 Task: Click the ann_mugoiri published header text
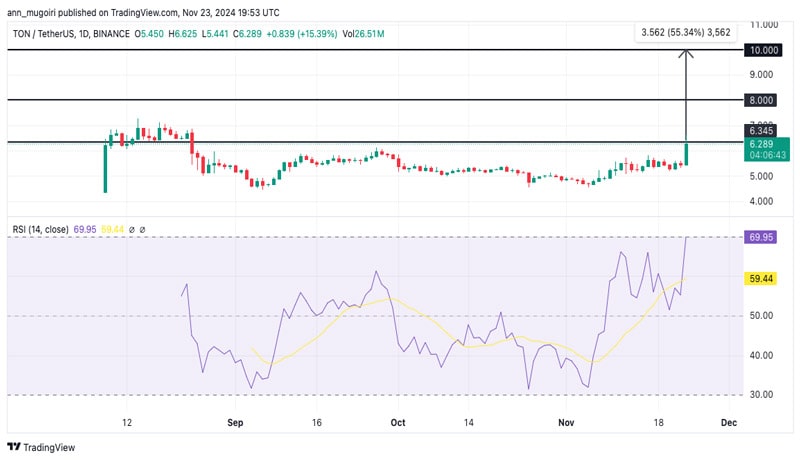coord(143,12)
